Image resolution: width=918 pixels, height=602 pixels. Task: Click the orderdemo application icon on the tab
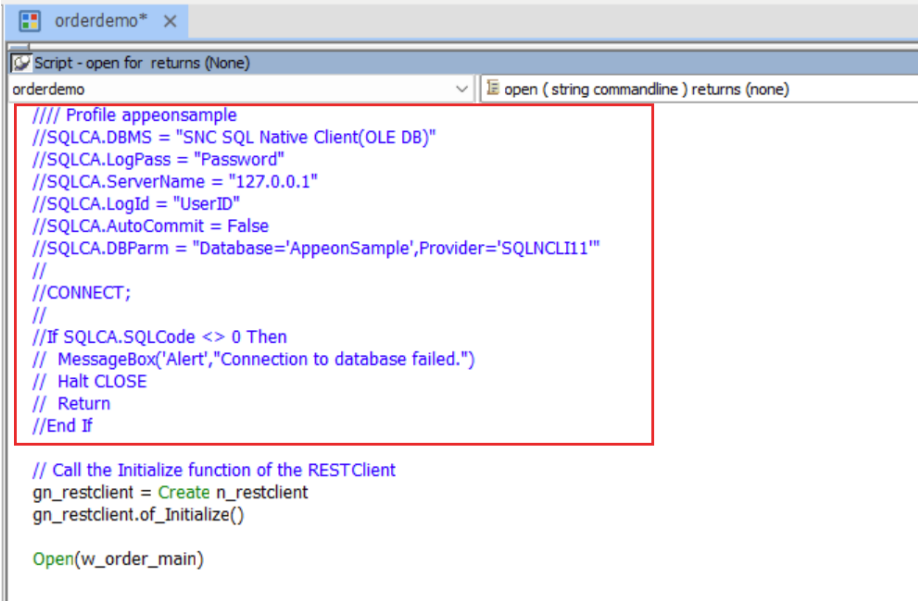29,21
